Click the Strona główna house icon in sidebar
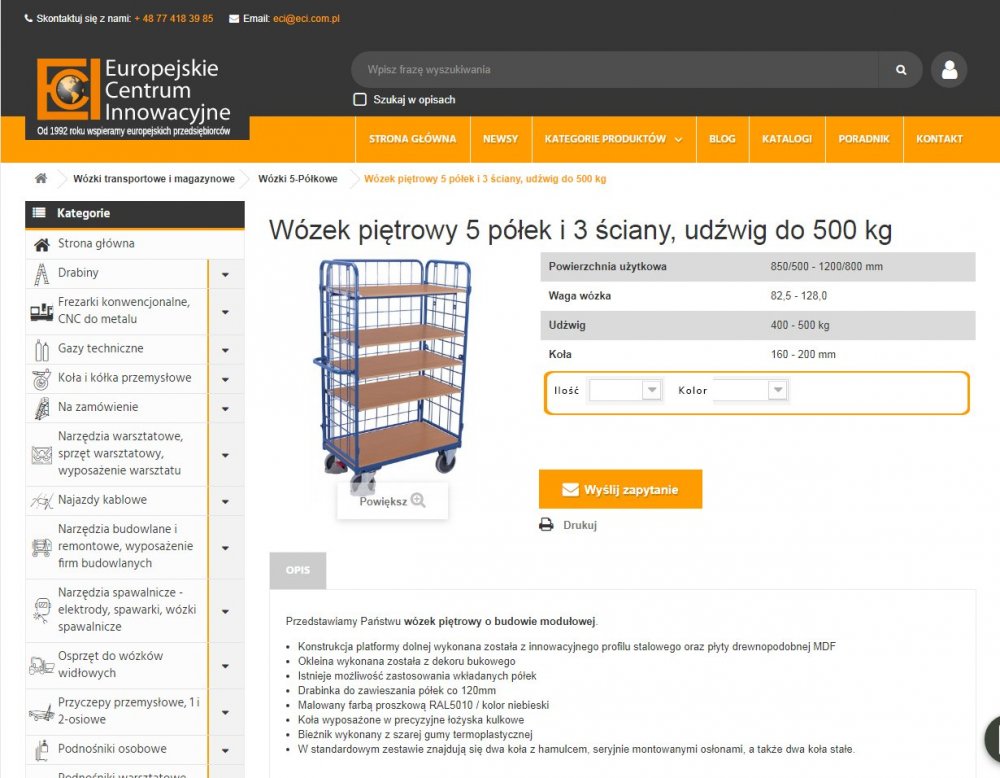 pos(41,244)
